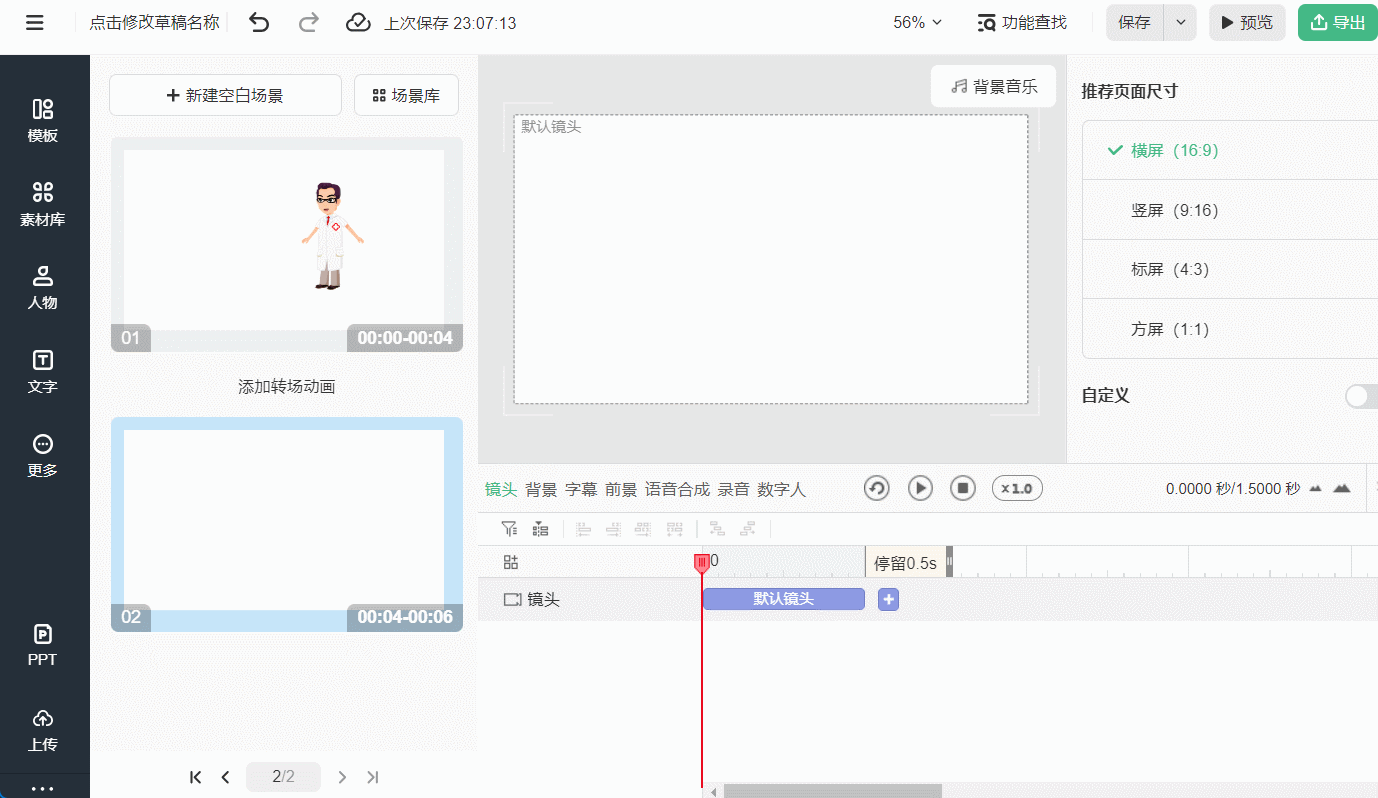The width and height of the screenshot is (1378, 798).
Task: Open the 上传 upload panel
Action: [x=43, y=730]
